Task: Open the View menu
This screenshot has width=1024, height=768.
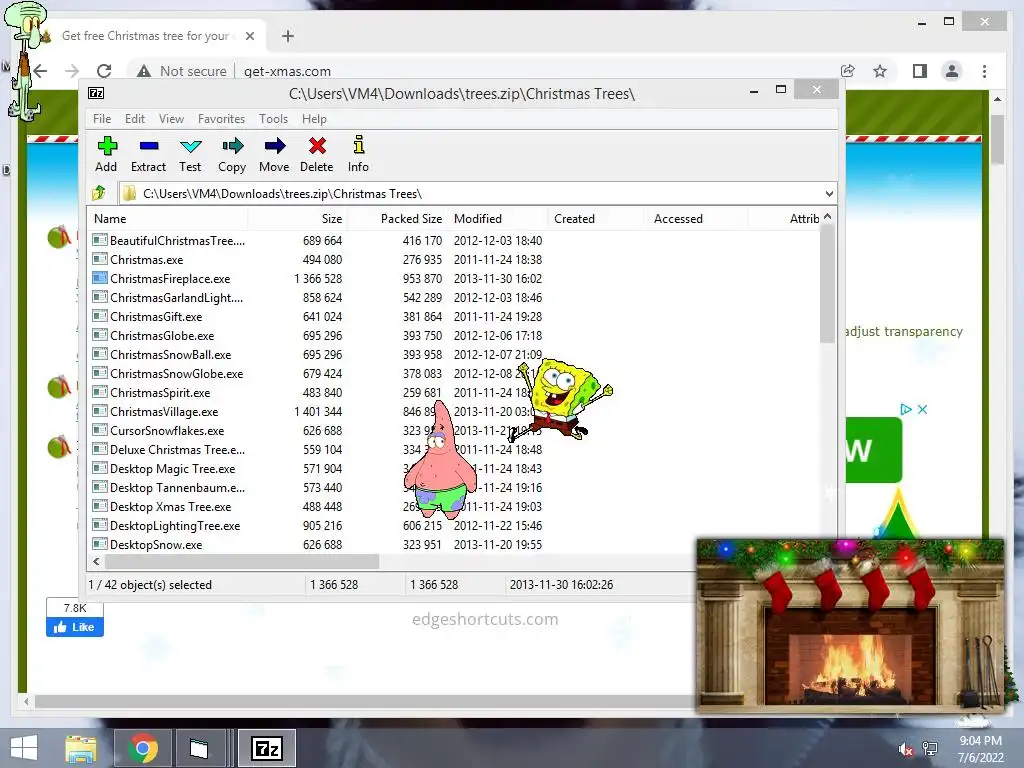Action: pyautogui.click(x=171, y=118)
